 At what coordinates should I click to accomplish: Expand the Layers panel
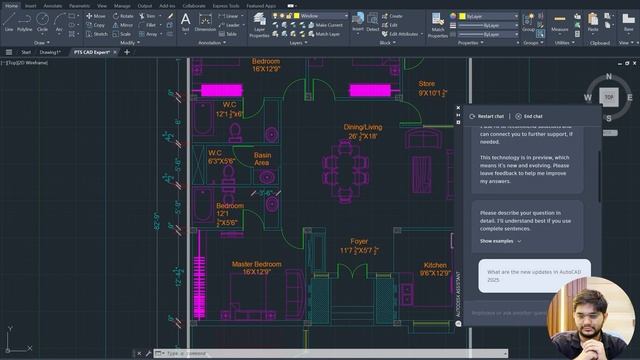[298, 42]
